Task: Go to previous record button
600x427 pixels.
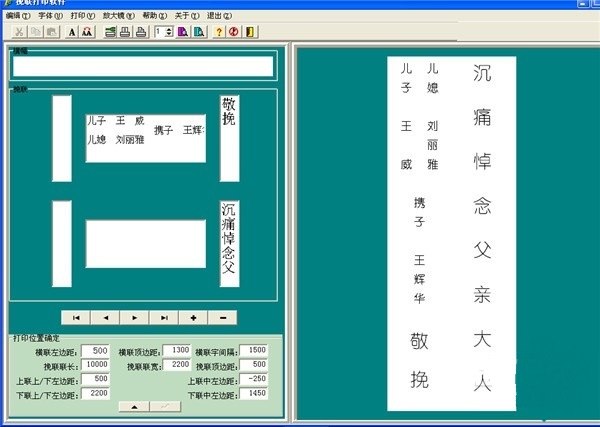Action: 105,318
